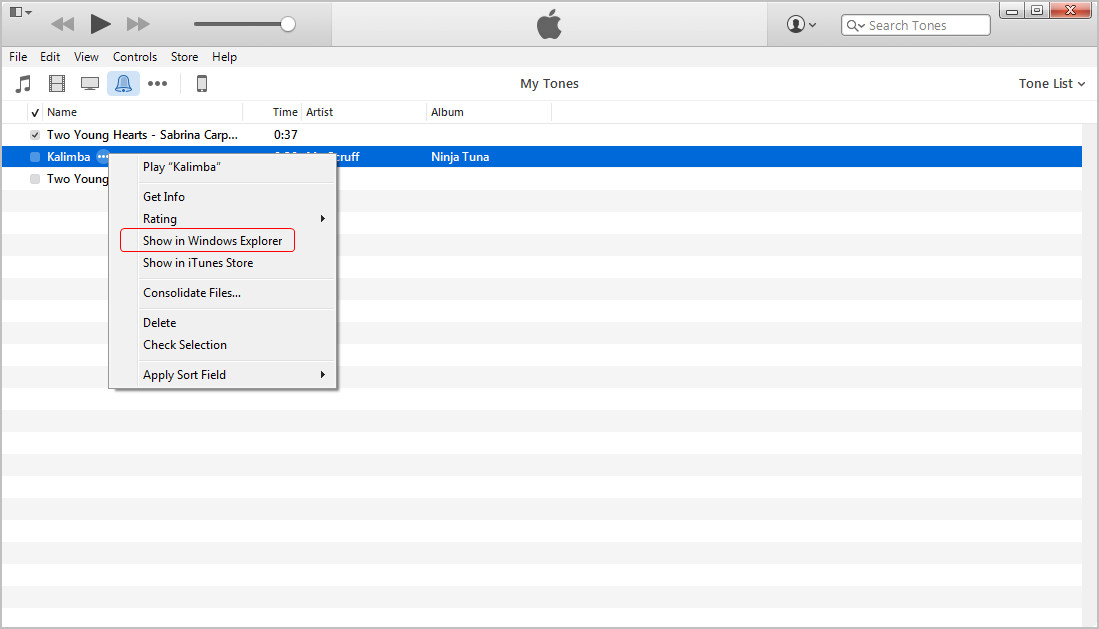The height and width of the screenshot is (629, 1099).
Task: Open the Controls menu
Action: 135,57
